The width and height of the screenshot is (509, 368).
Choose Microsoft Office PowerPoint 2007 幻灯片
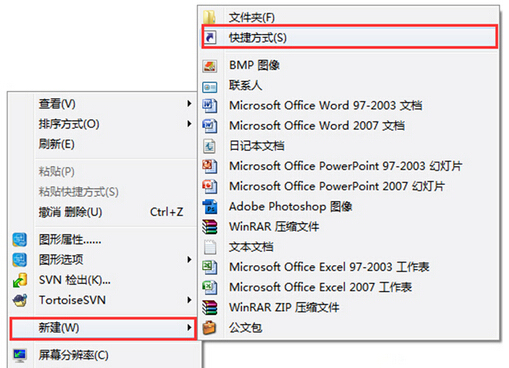349,186
